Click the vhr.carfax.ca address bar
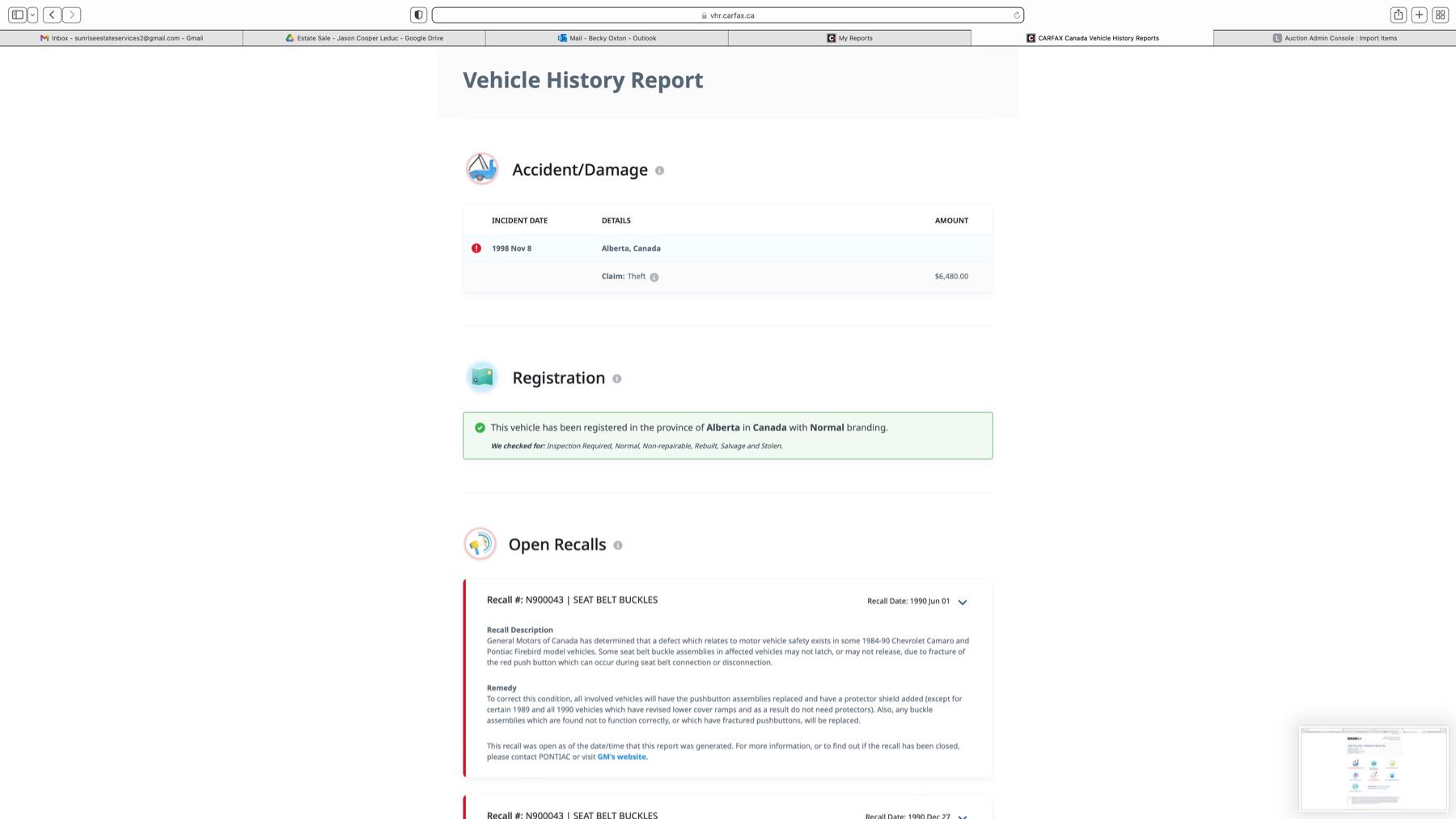Viewport: 1456px width, 819px height. (728, 15)
